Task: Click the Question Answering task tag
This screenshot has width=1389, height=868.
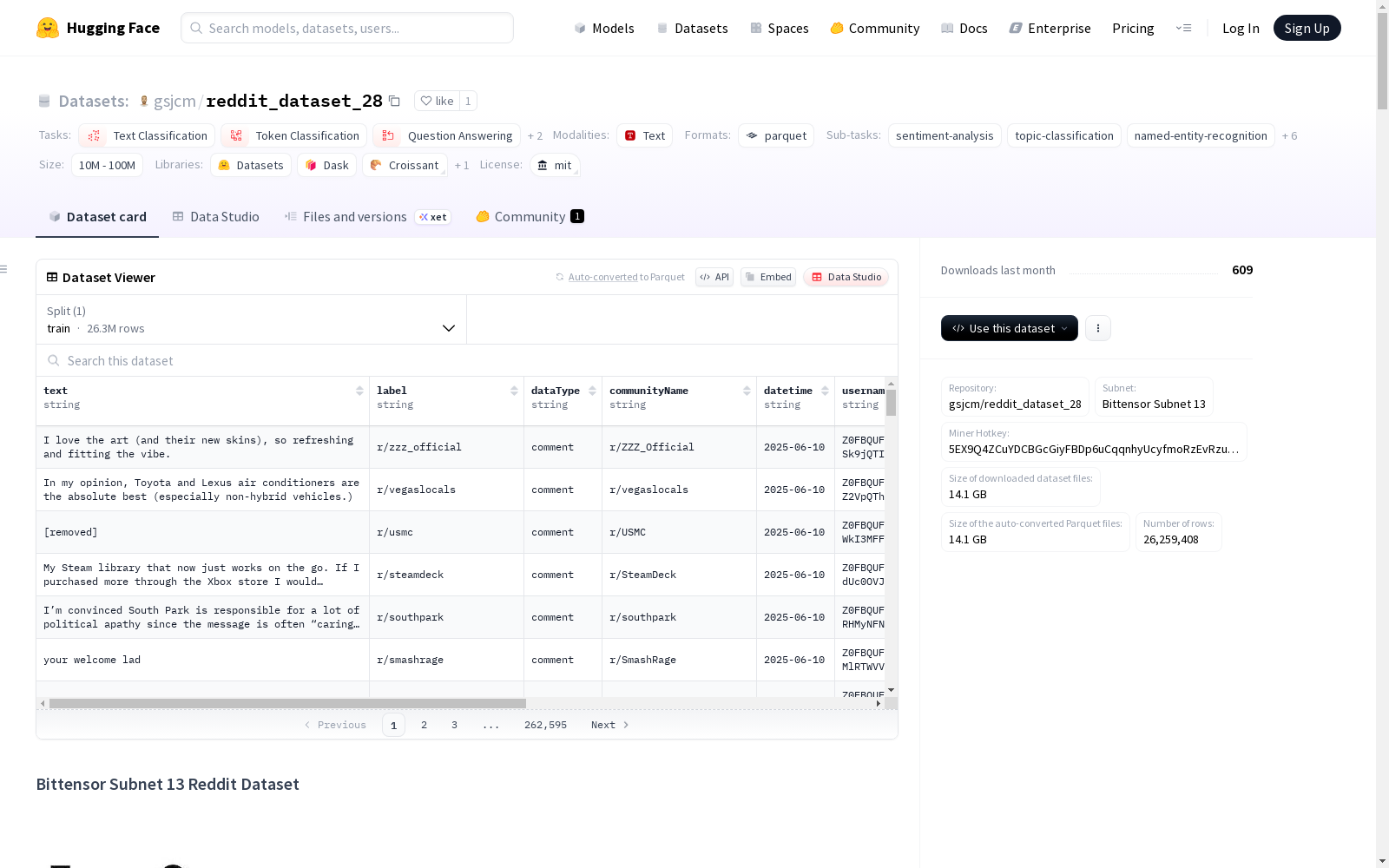Action: 446,135
